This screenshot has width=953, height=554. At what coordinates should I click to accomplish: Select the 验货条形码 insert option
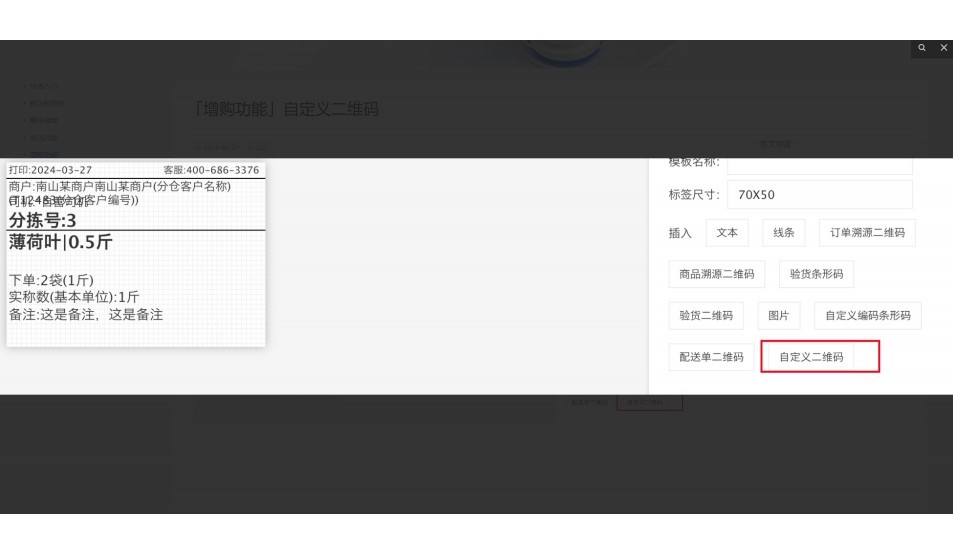(816, 274)
